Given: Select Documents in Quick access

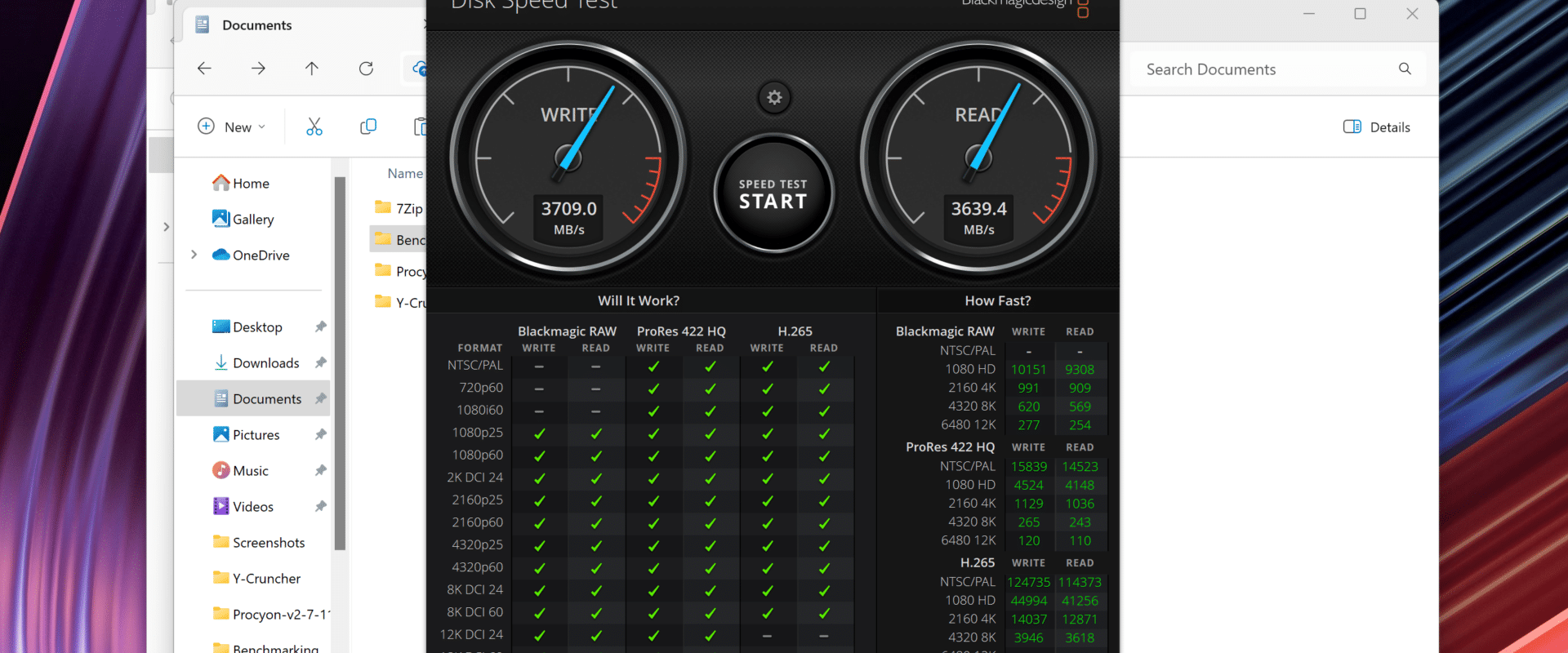Looking at the screenshot, I should coord(253,399).
